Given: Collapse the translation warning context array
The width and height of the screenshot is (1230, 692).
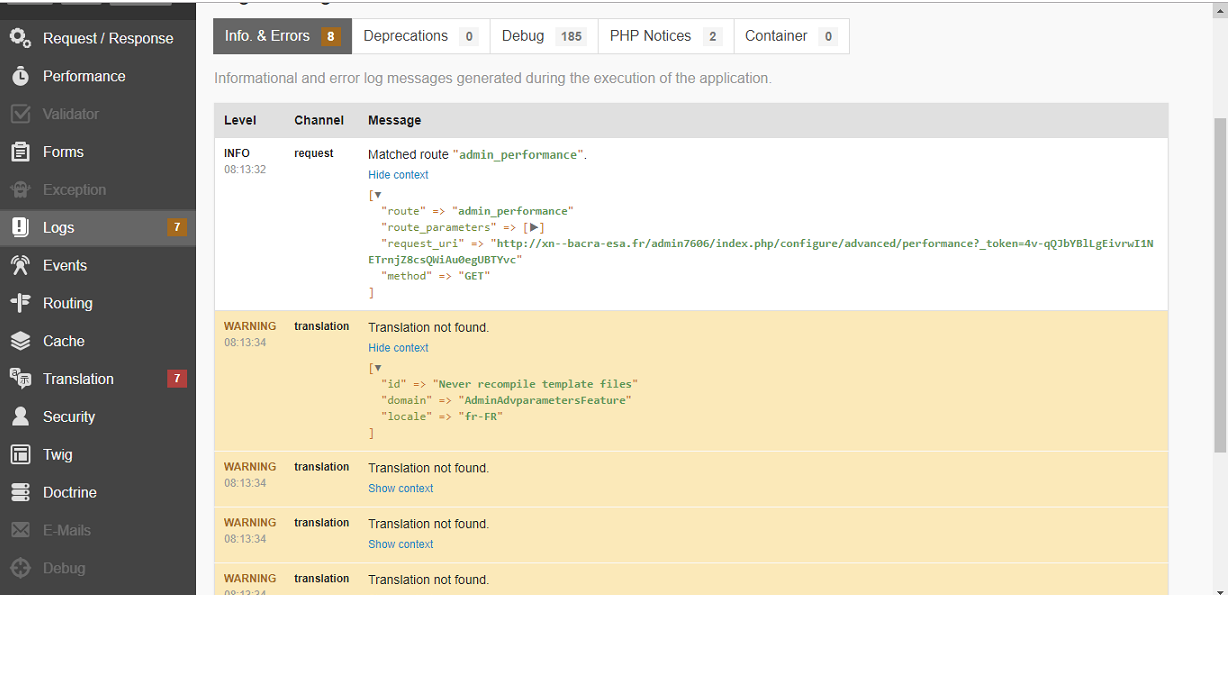Looking at the screenshot, I should point(378,368).
